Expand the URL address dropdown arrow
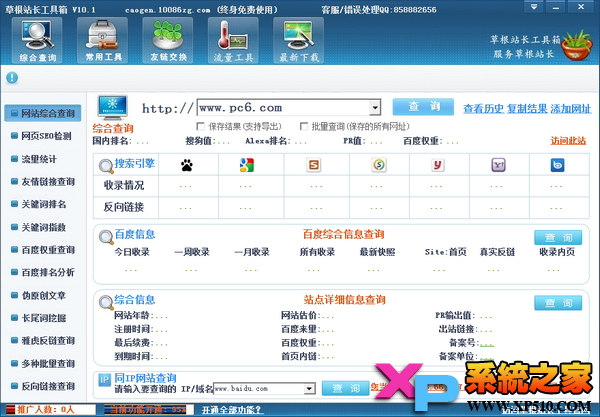Image resolution: width=600 pixels, height=417 pixels. [x=375, y=108]
